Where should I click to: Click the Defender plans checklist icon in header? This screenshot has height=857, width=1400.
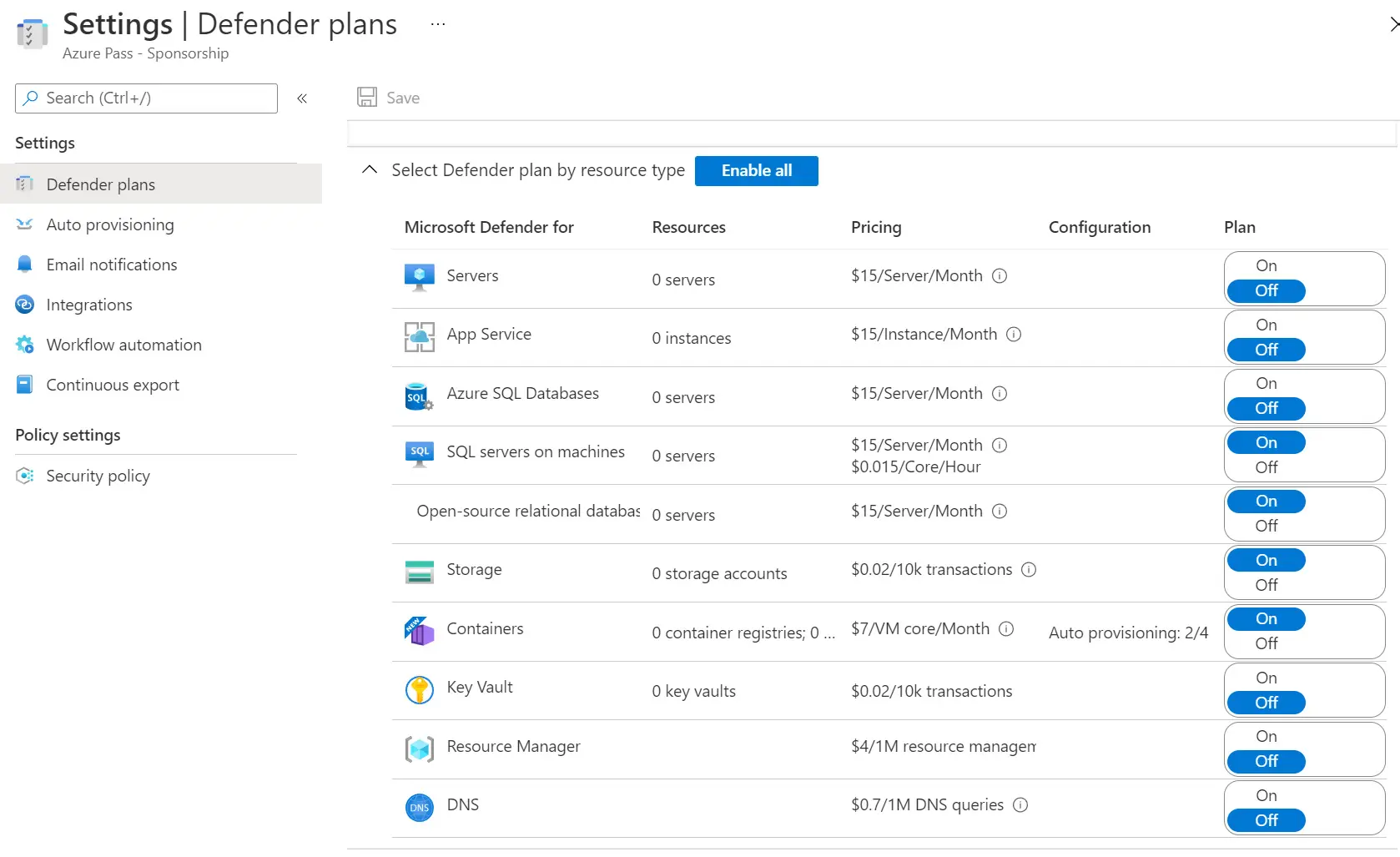pyautogui.click(x=32, y=34)
